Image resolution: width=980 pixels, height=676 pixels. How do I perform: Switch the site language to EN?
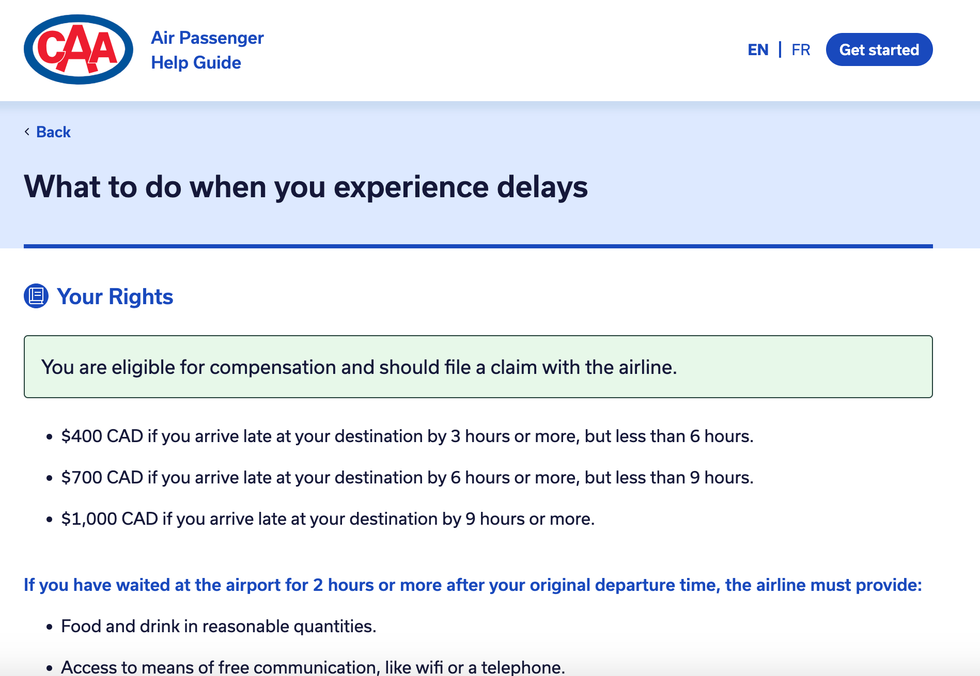(758, 49)
